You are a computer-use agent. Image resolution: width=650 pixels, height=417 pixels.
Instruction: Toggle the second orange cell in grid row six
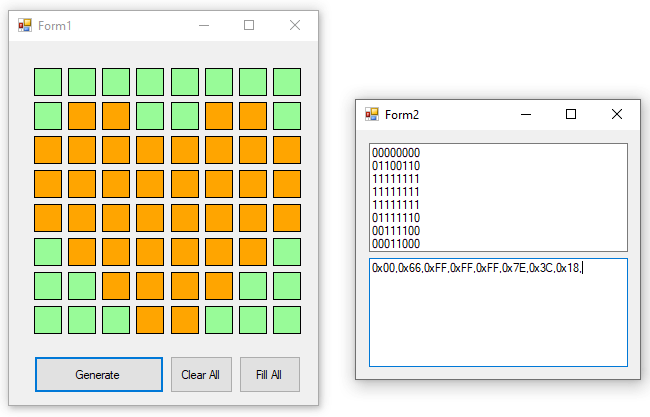click(x=116, y=252)
